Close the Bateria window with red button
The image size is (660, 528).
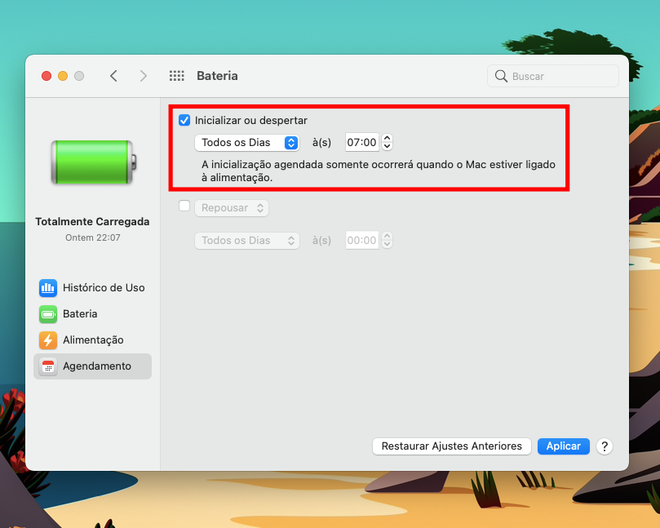point(47,76)
